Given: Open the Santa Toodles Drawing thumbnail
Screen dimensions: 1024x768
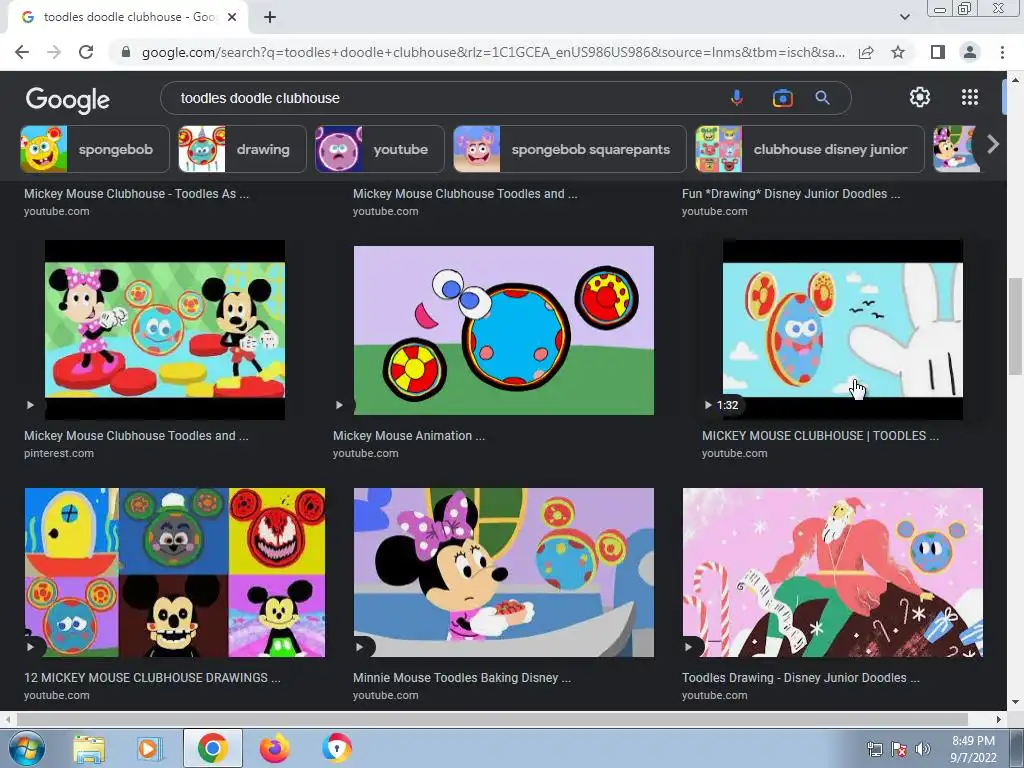Looking at the screenshot, I should click(x=833, y=572).
